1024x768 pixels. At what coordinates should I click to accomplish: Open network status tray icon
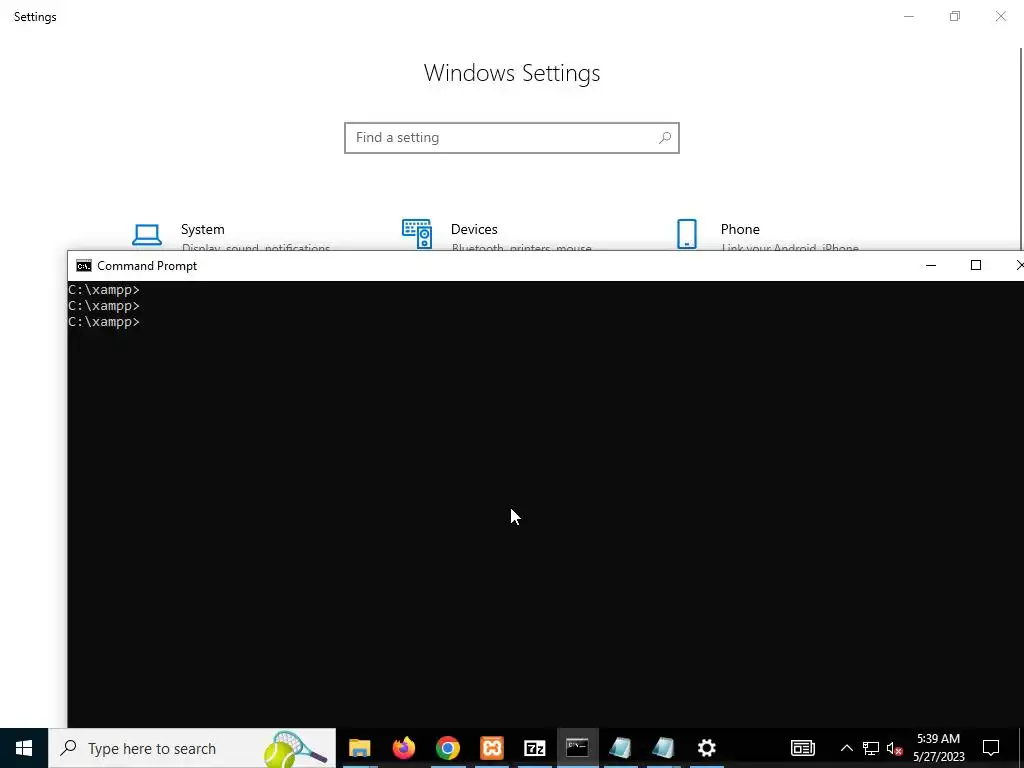(x=871, y=748)
